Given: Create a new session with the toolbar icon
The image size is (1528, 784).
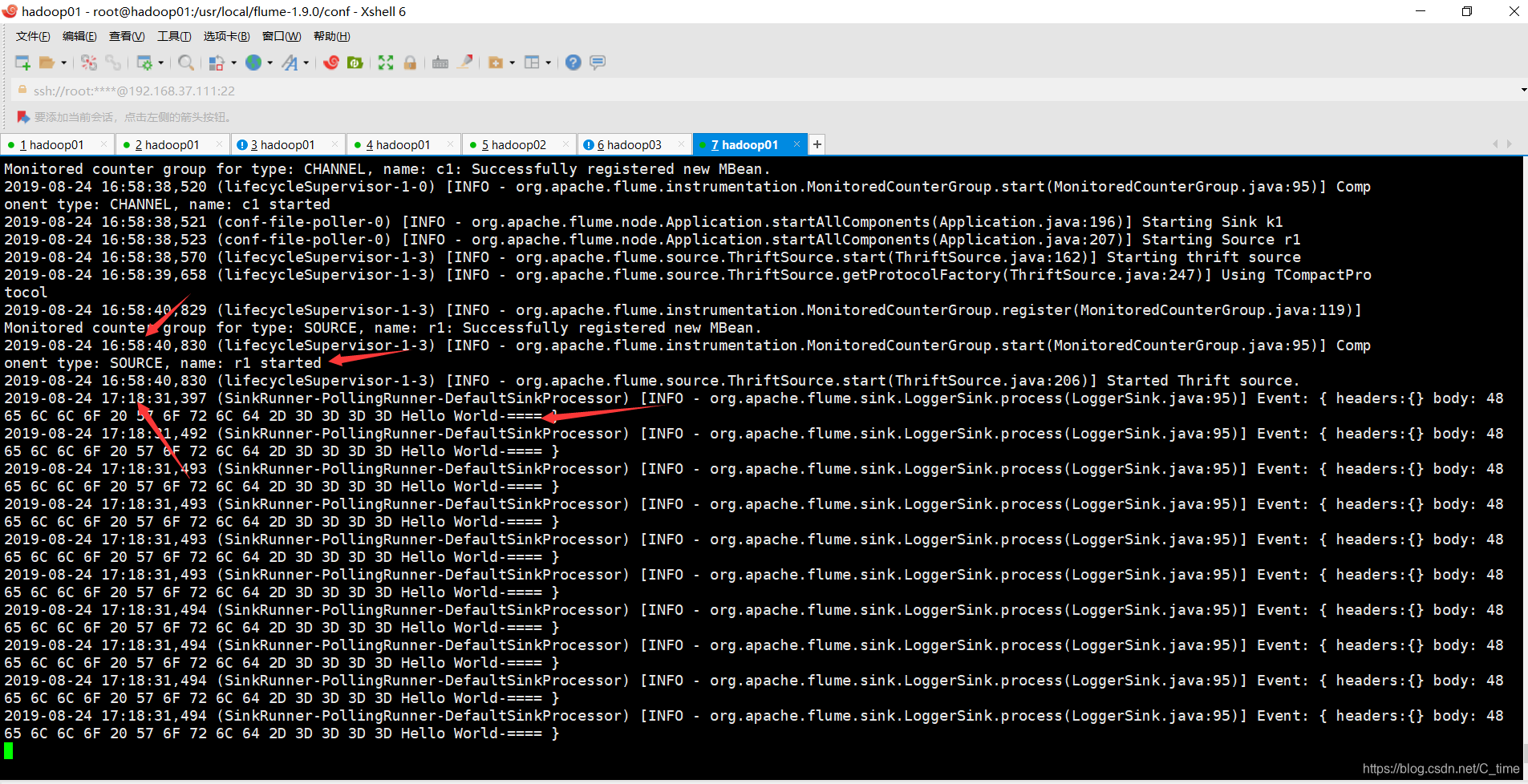Looking at the screenshot, I should tap(22, 63).
